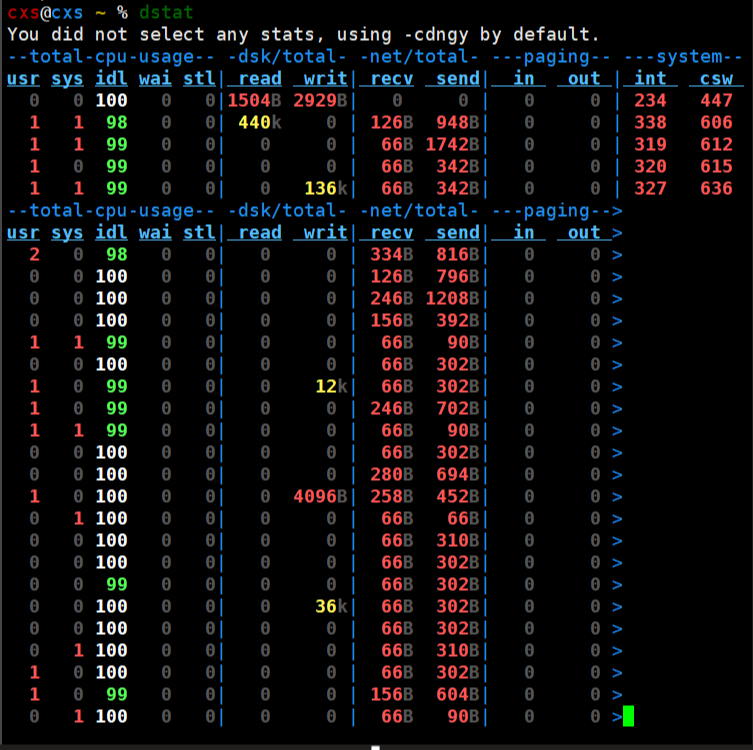Select interrupt count '338'

tap(650, 122)
